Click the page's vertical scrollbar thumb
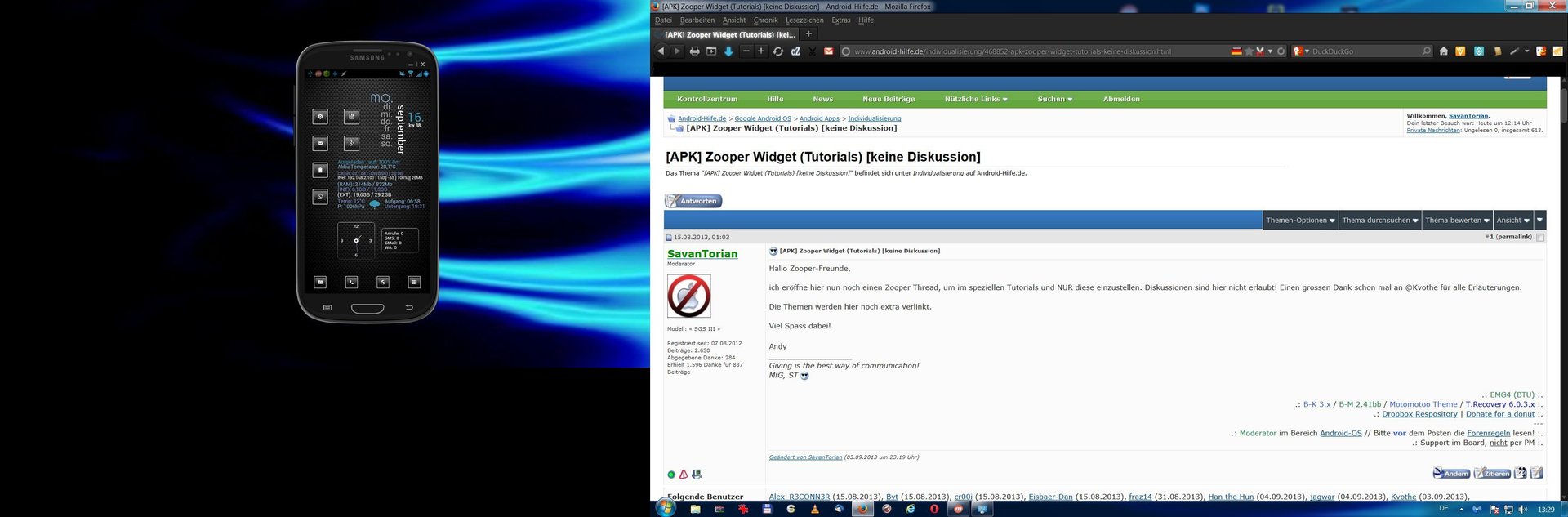The width and height of the screenshot is (1568, 517). coord(1563,104)
